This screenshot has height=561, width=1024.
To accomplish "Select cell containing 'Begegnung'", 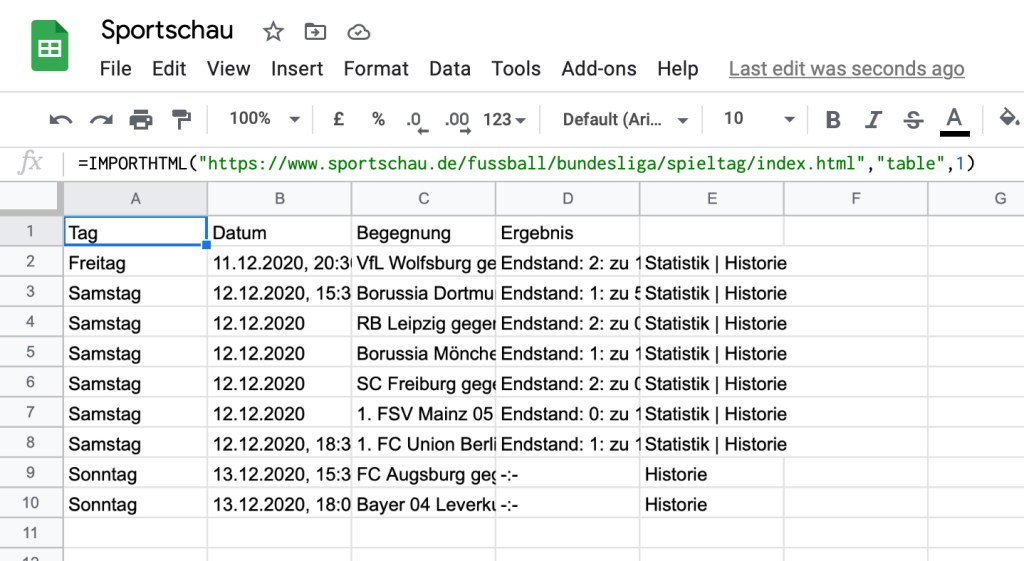I will (424, 232).
